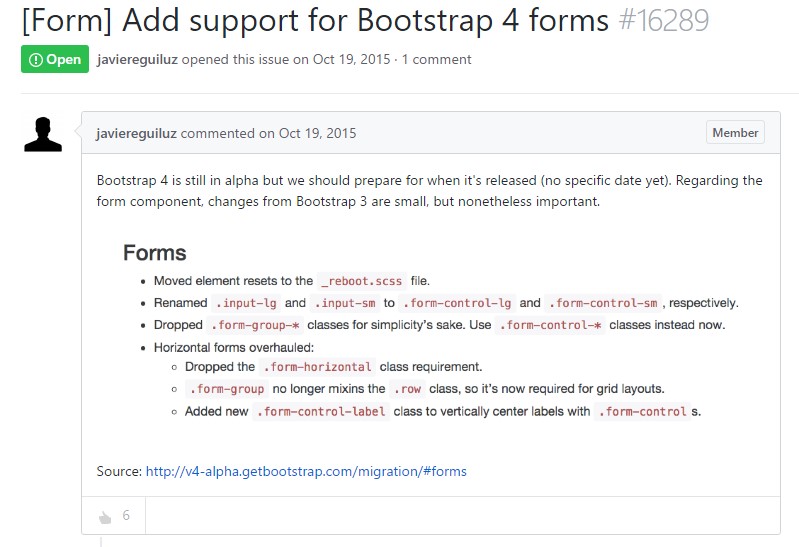Open javiereguiluz name in the comment header
The width and height of the screenshot is (799, 547).
[x=136, y=133]
